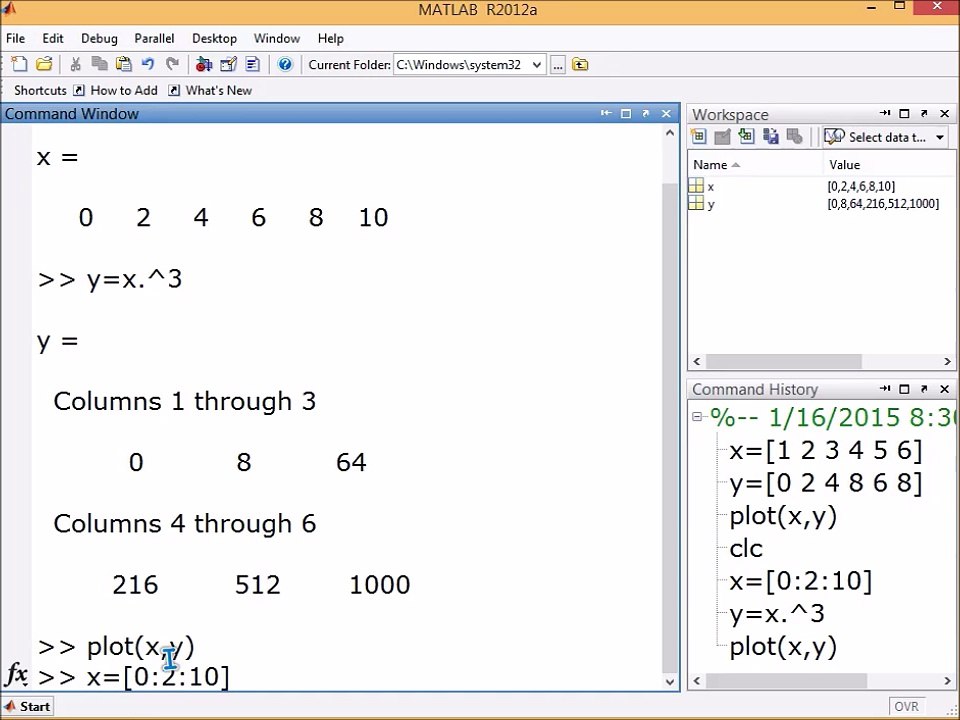The width and height of the screenshot is (960, 720).
Task: Select y=[0 2 4 8 6 8] in history
Action: (825, 483)
